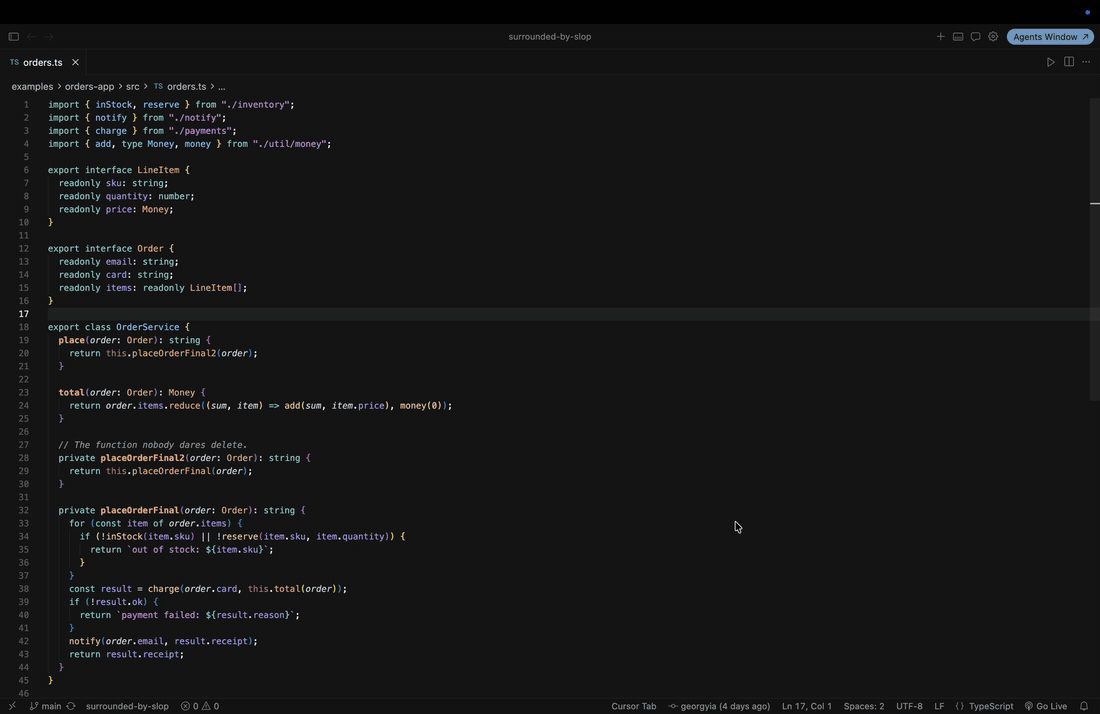Click the 'out of stock' template string

198,550
